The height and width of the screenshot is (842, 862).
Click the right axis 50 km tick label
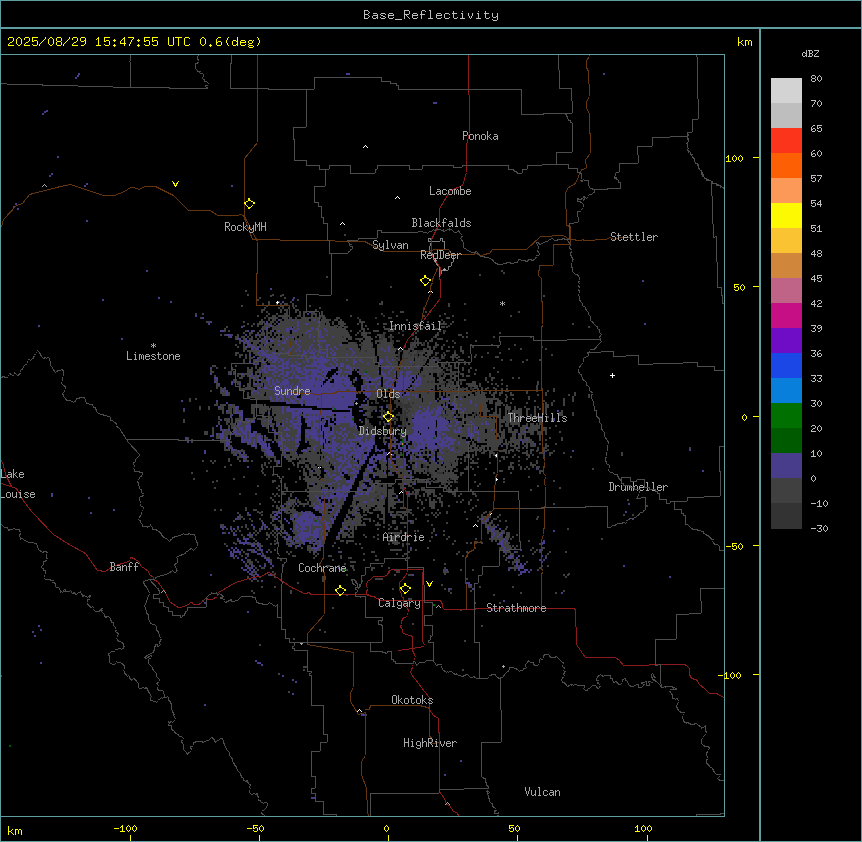739,287
